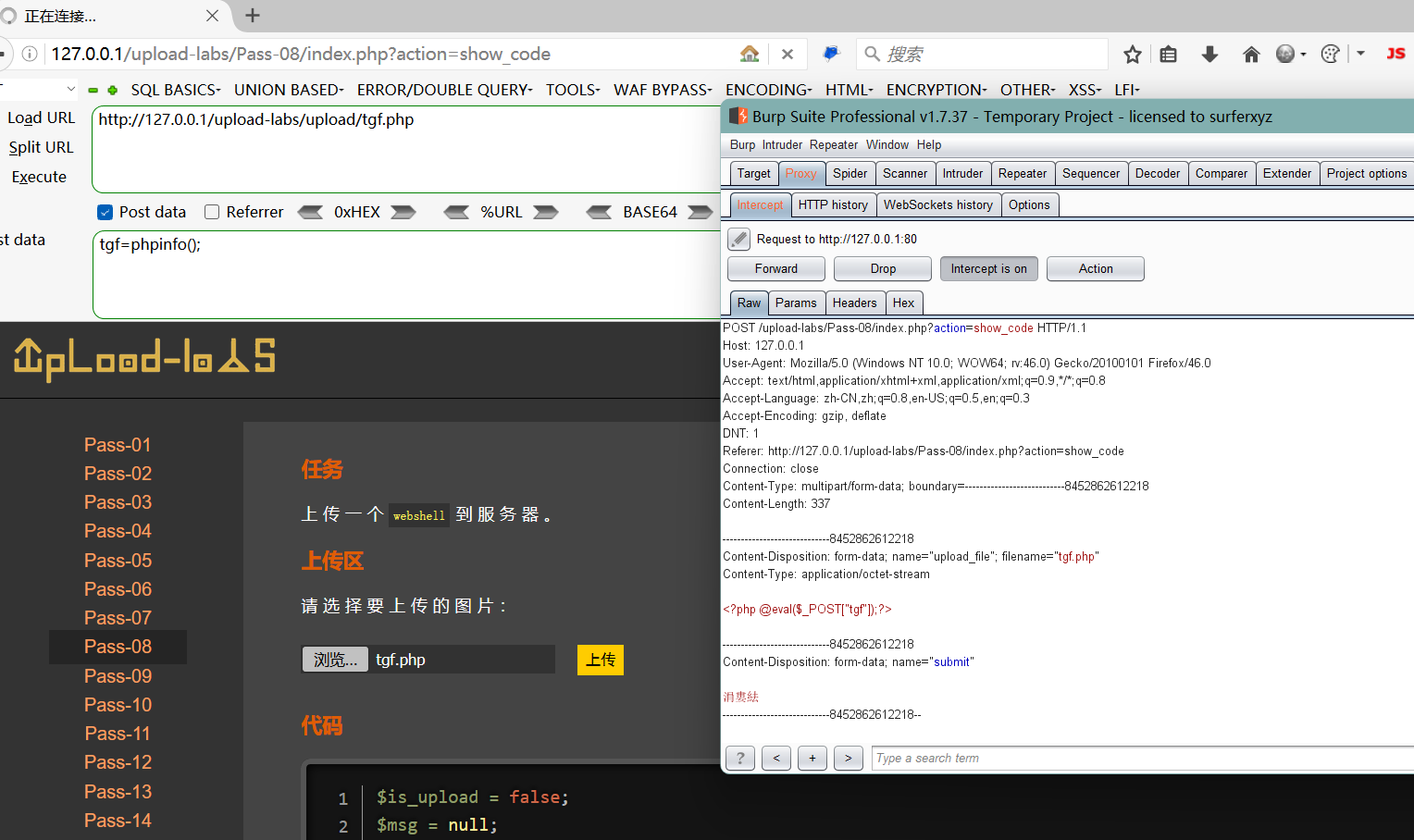Click Load URL in HackBar

(x=41, y=117)
